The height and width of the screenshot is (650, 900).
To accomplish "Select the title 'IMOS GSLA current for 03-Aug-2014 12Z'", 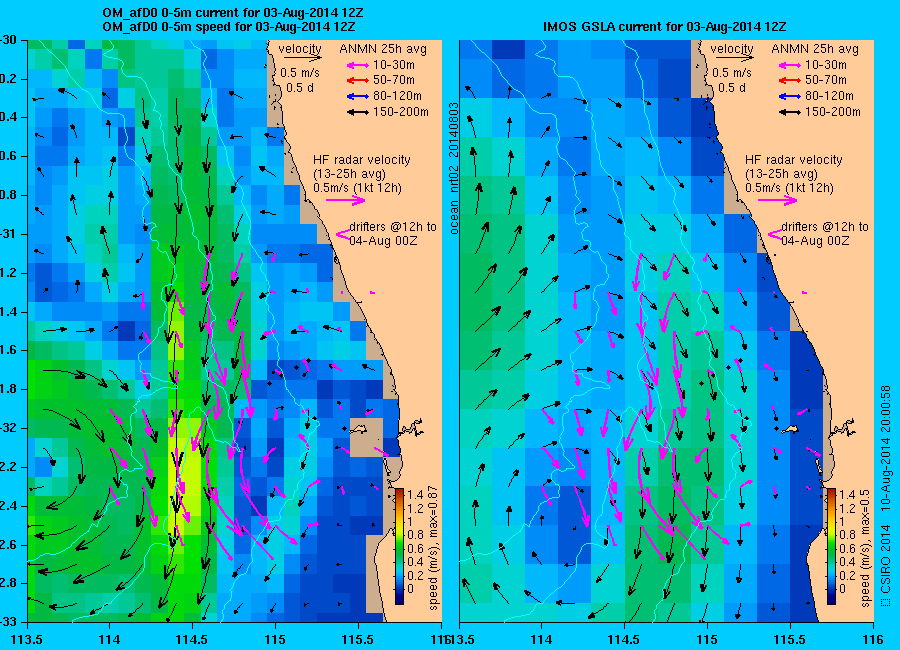I will [665, 27].
